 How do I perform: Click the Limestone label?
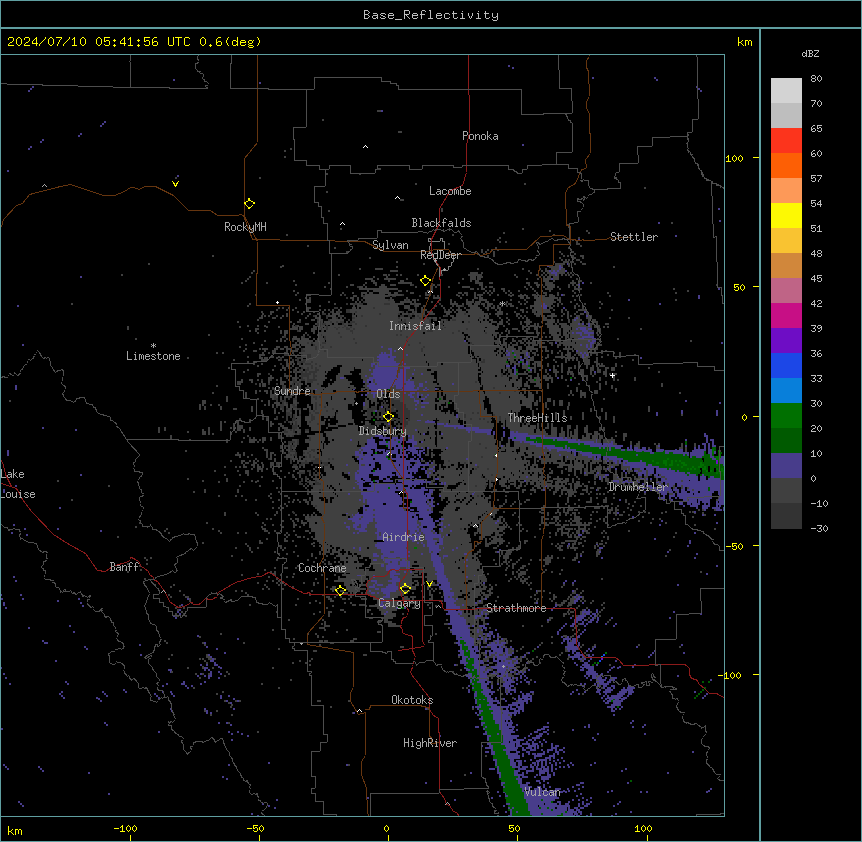pos(153,356)
